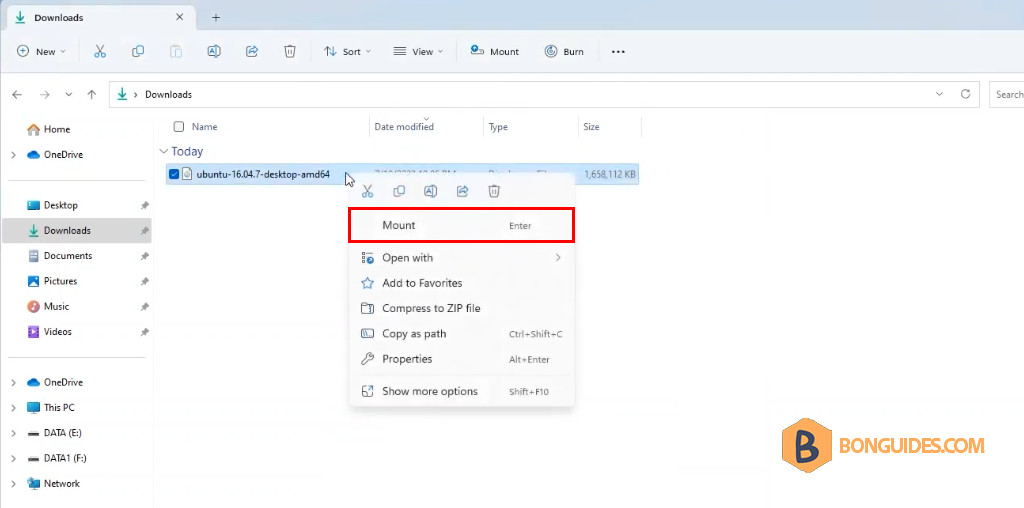This screenshot has height=508, width=1024.
Task: Expand DATA (E:) drive node
Action: click(14, 433)
